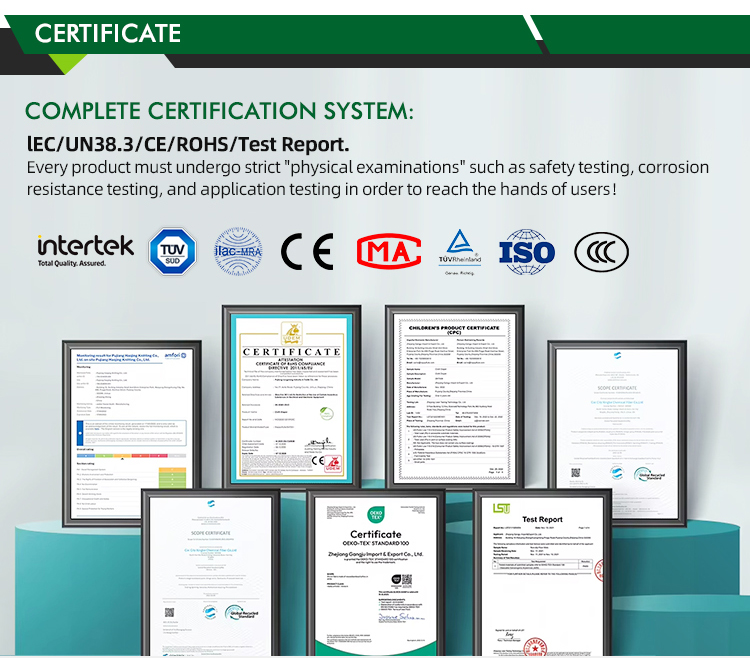
Task: Open the LST Test Report frame
Action: 542,572
